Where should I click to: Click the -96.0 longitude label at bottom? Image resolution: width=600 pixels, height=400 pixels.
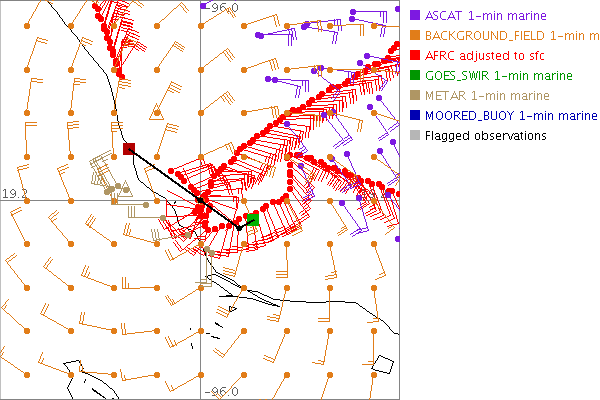click(221, 392)
